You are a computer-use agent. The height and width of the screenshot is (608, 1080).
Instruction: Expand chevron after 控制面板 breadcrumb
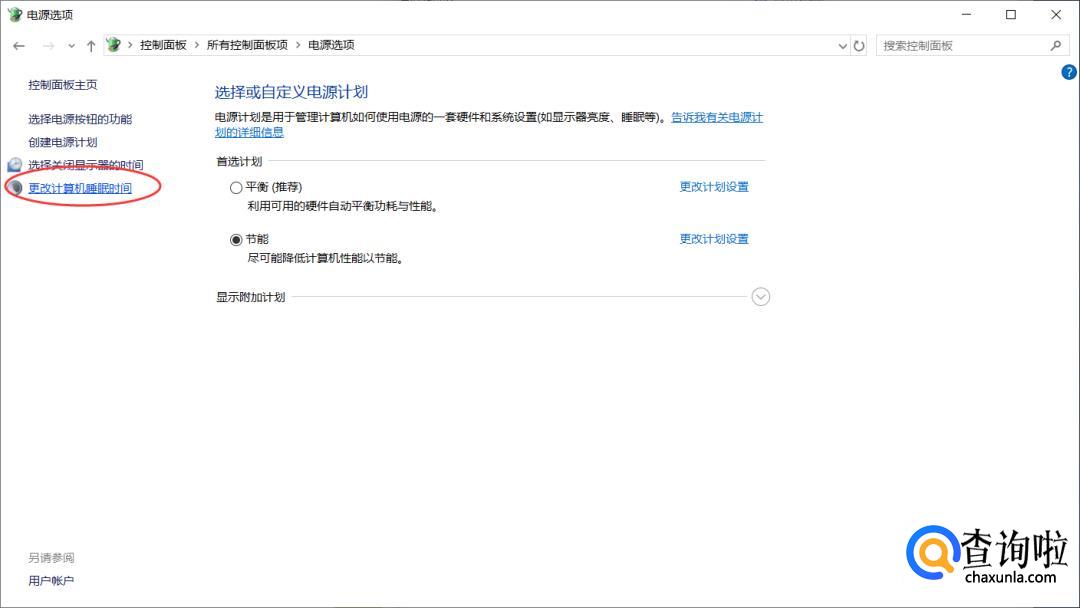pyautogui.click(x=196, y=45)
